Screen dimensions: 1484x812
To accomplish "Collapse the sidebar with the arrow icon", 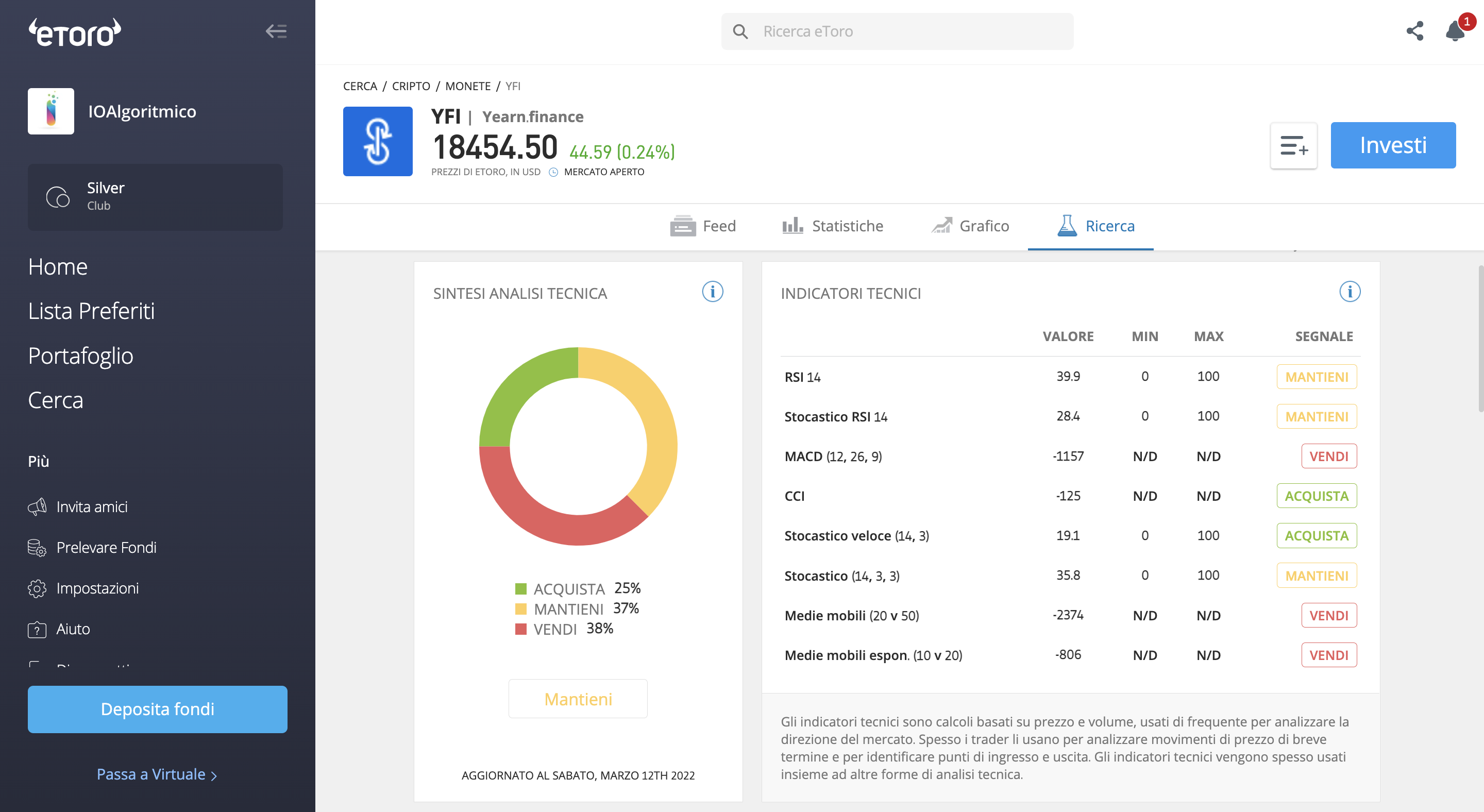I will coord(276,31).
